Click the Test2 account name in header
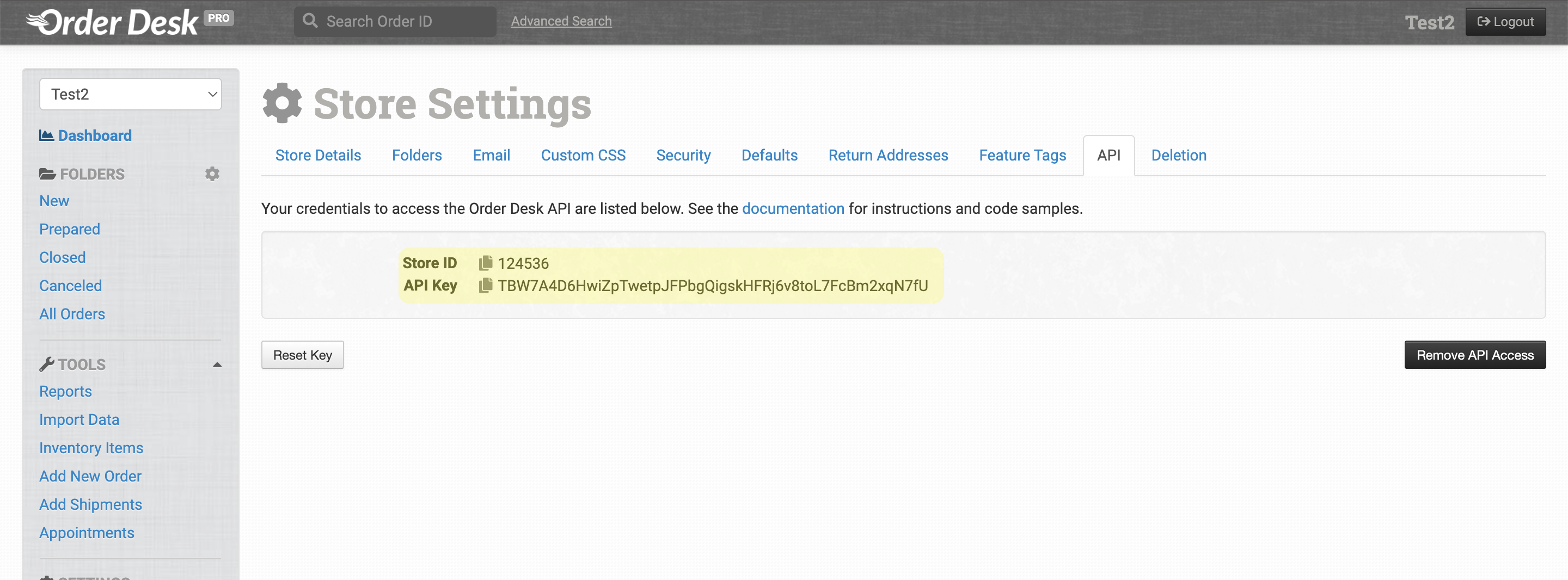Screen dimensions: 1568x580 [x=1429, y=22]
